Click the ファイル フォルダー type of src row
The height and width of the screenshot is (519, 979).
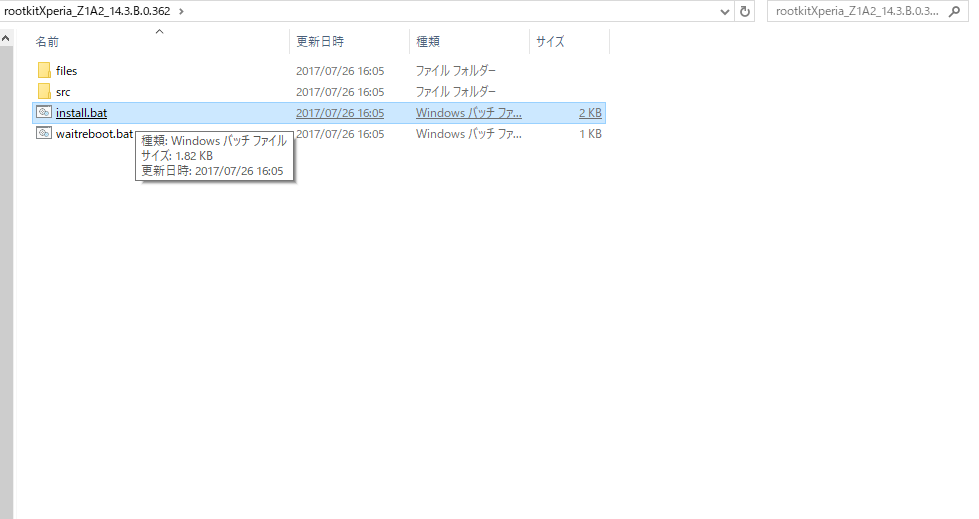[x=455, y=92]
